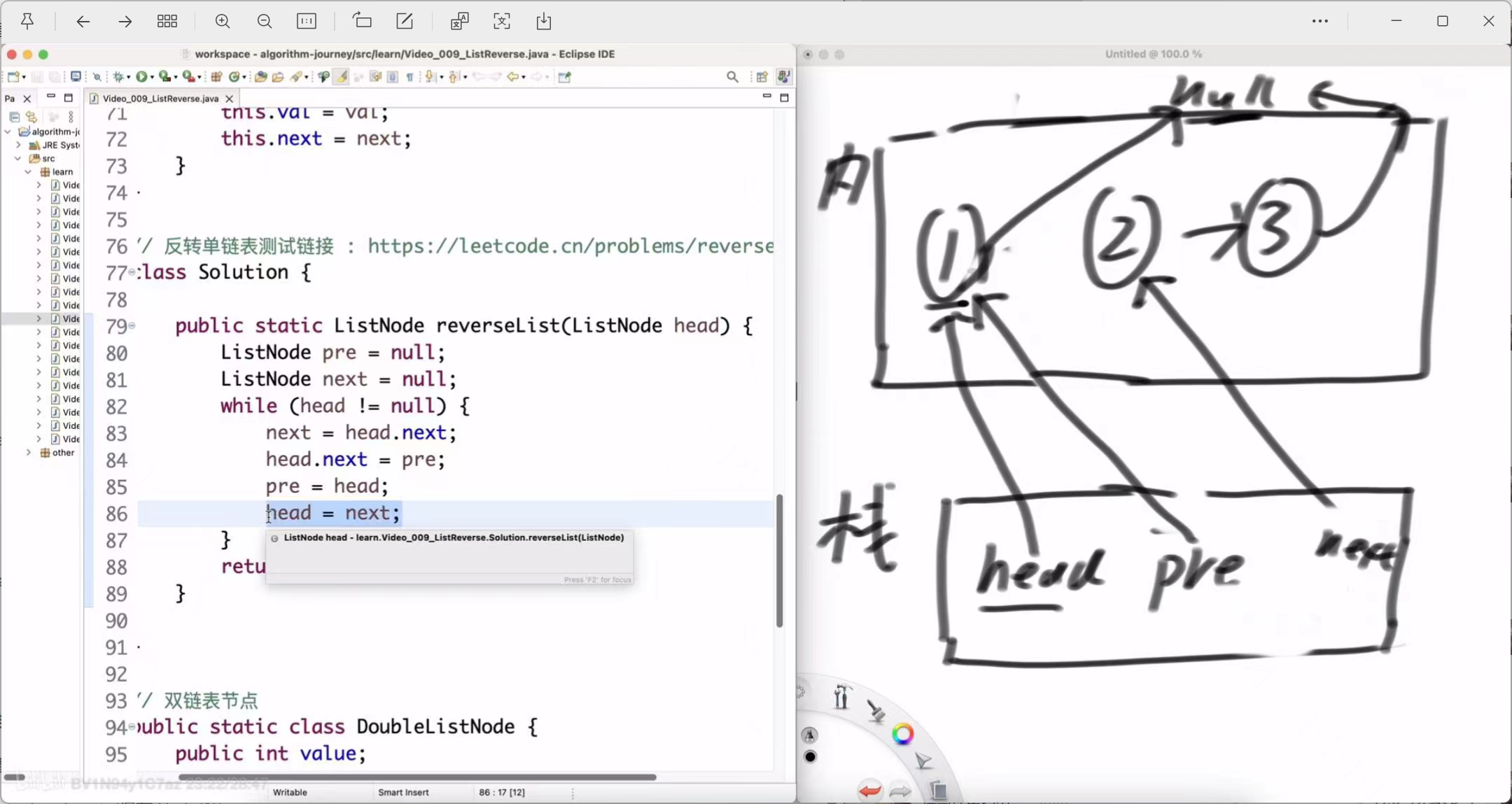Expand the other package node
This screenshot has height=804, width=1512.
tap(29, 453)
